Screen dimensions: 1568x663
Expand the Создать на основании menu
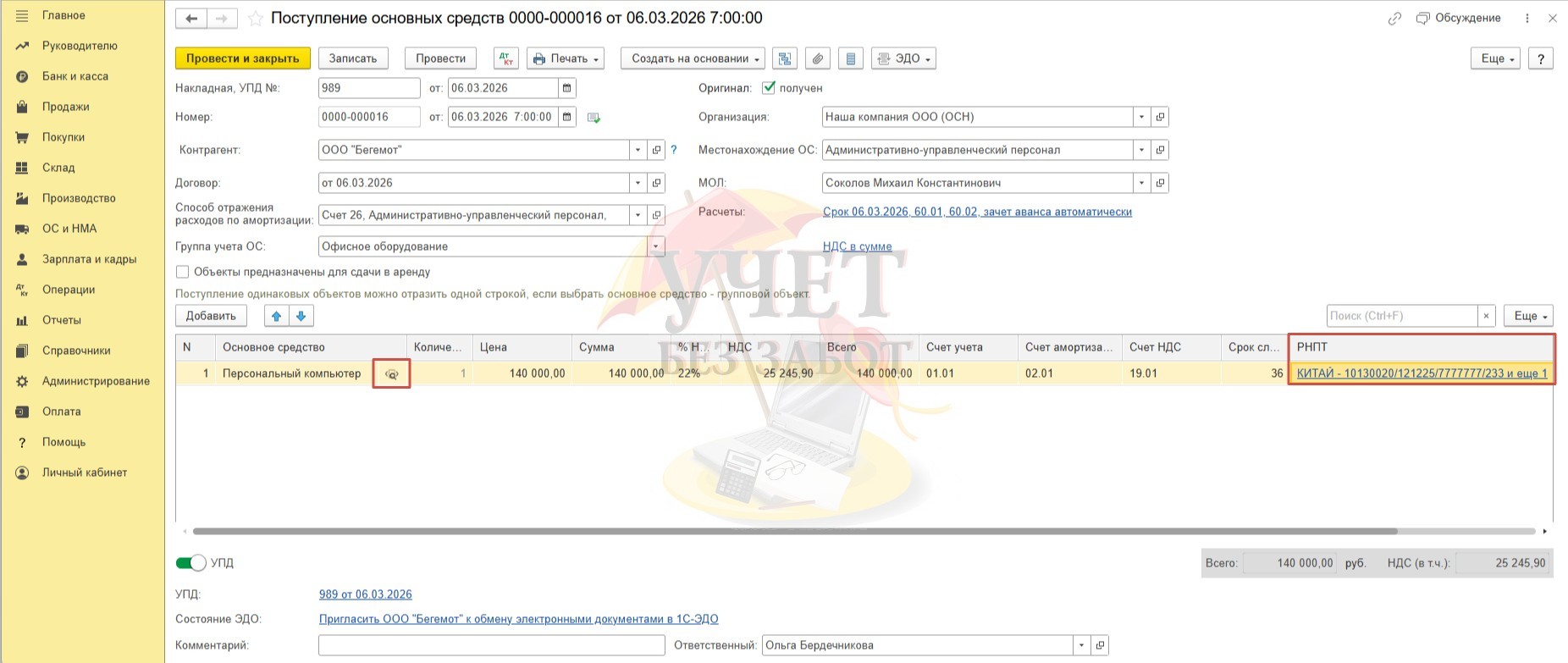[692, 58]
